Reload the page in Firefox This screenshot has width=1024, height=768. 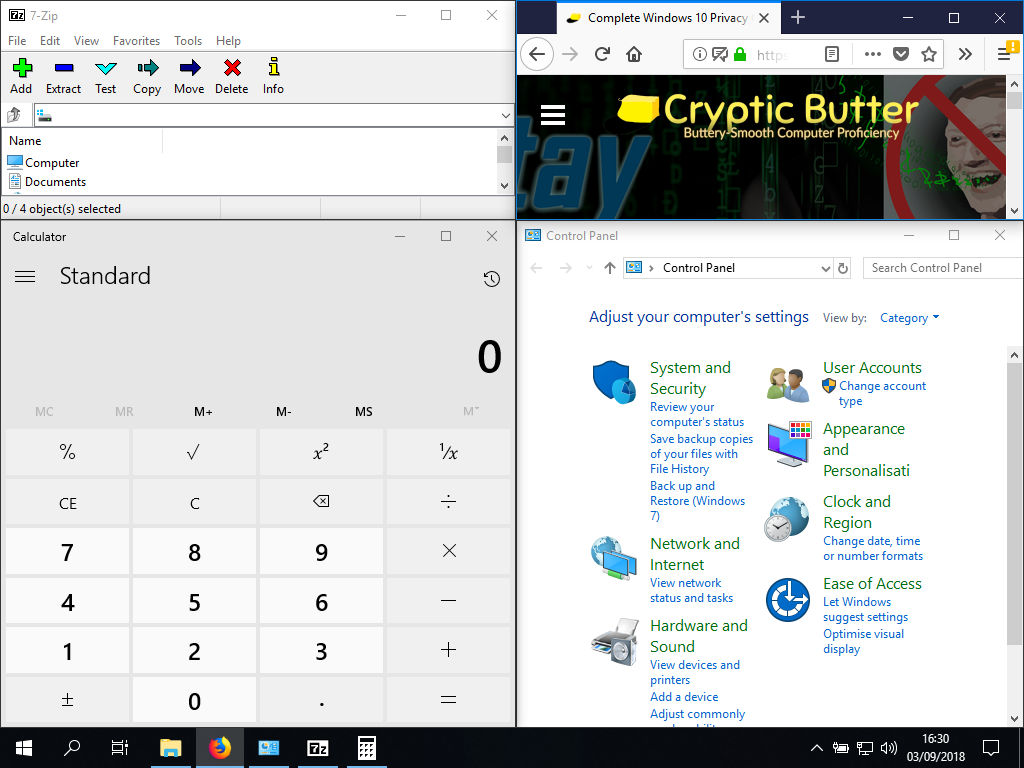(602, 54)
